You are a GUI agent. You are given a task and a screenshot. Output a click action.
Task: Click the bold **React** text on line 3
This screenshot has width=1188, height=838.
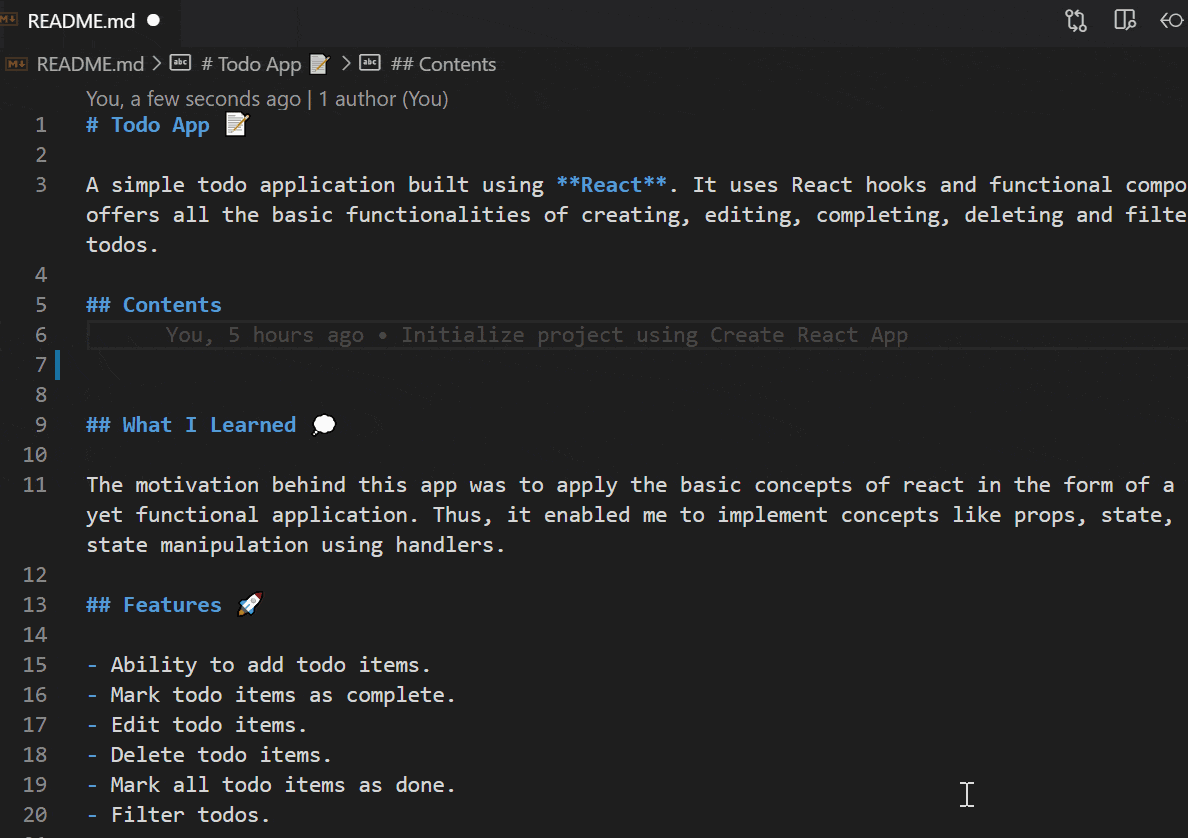pos(611,185)
